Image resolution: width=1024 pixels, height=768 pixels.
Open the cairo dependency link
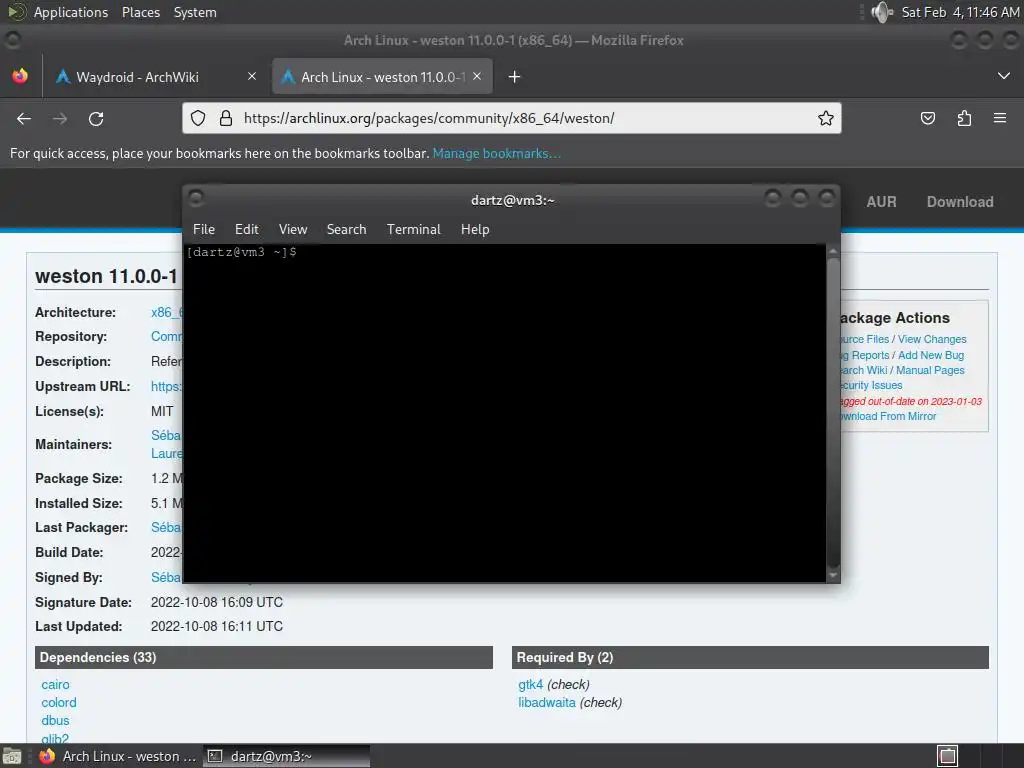pos(56,684)
